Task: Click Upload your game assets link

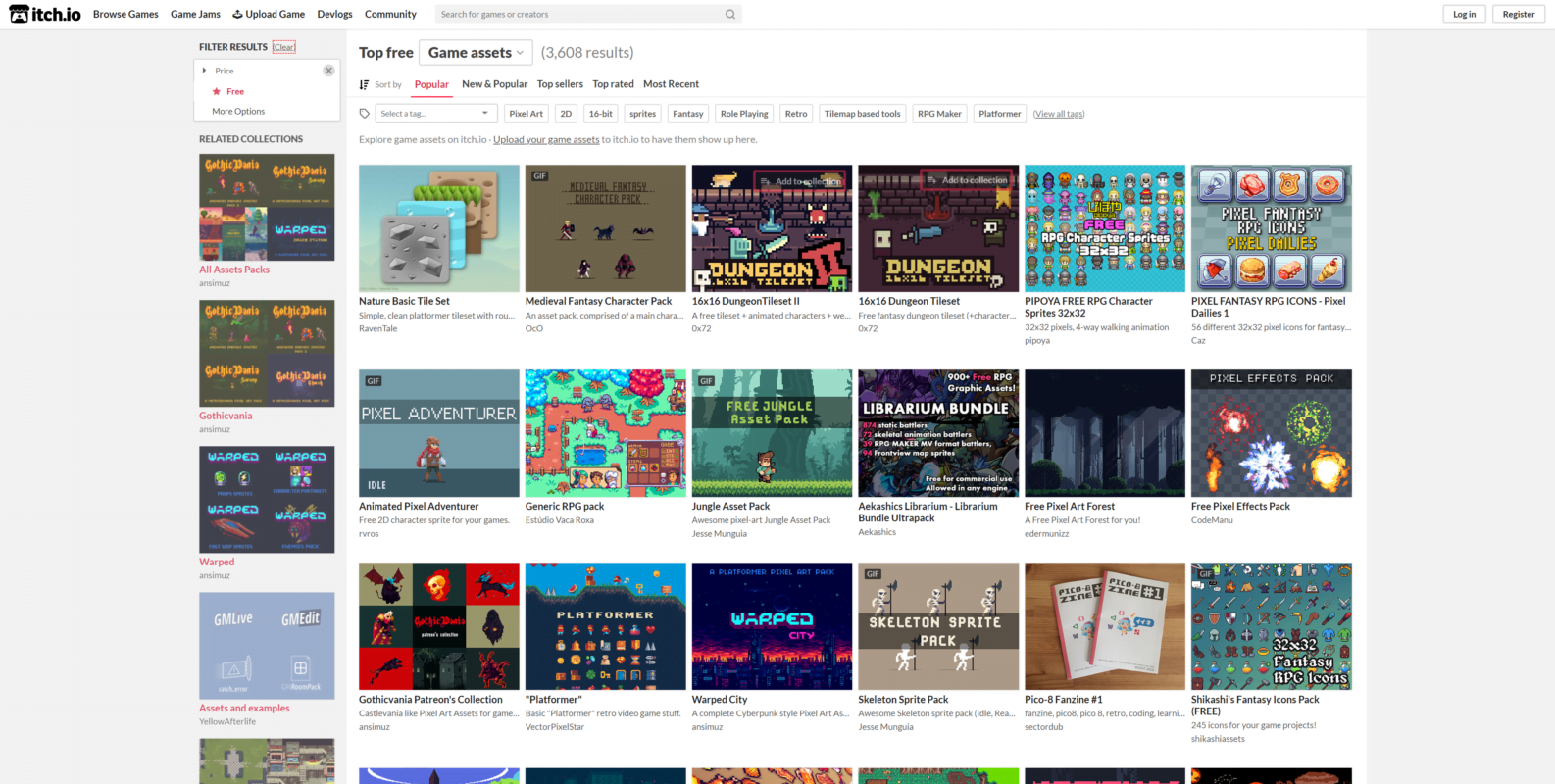Action: click(546, 140)
